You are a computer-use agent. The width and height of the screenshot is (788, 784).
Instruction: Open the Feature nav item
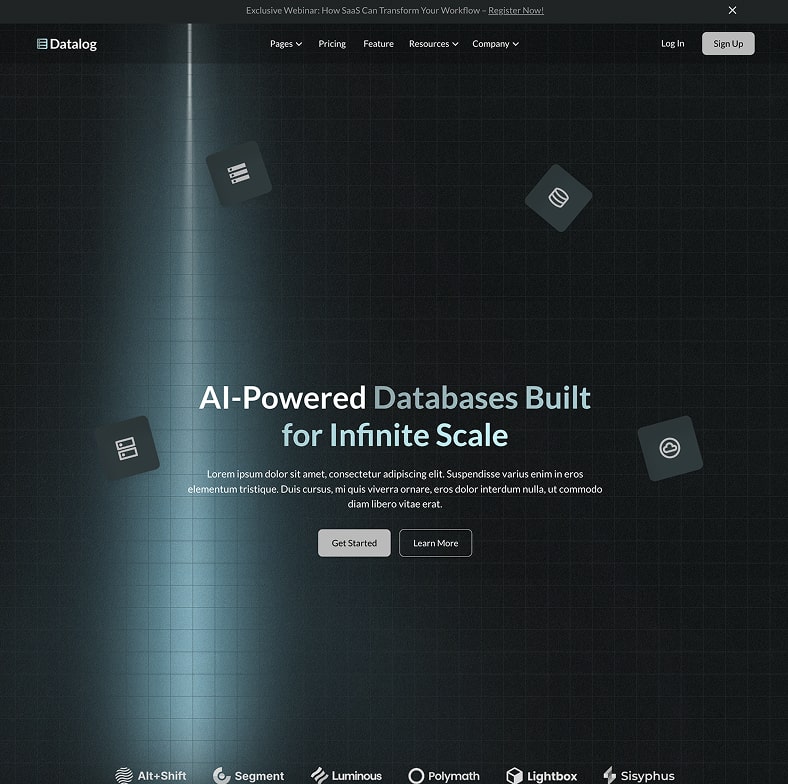click(378, 44)
